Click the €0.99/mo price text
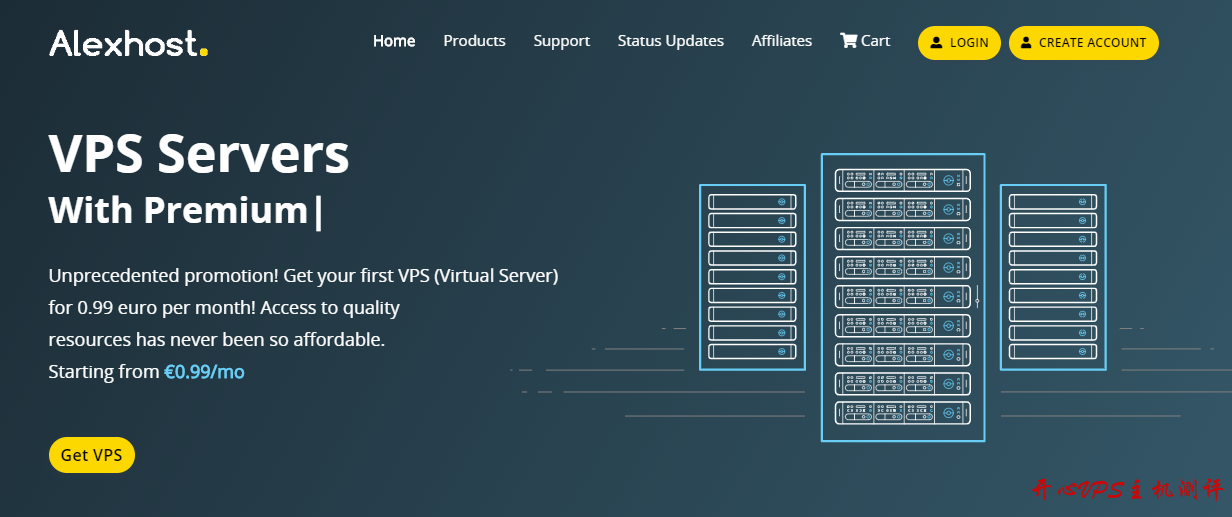Viewport: 1232px width, 517px height. tap(204, 372)
